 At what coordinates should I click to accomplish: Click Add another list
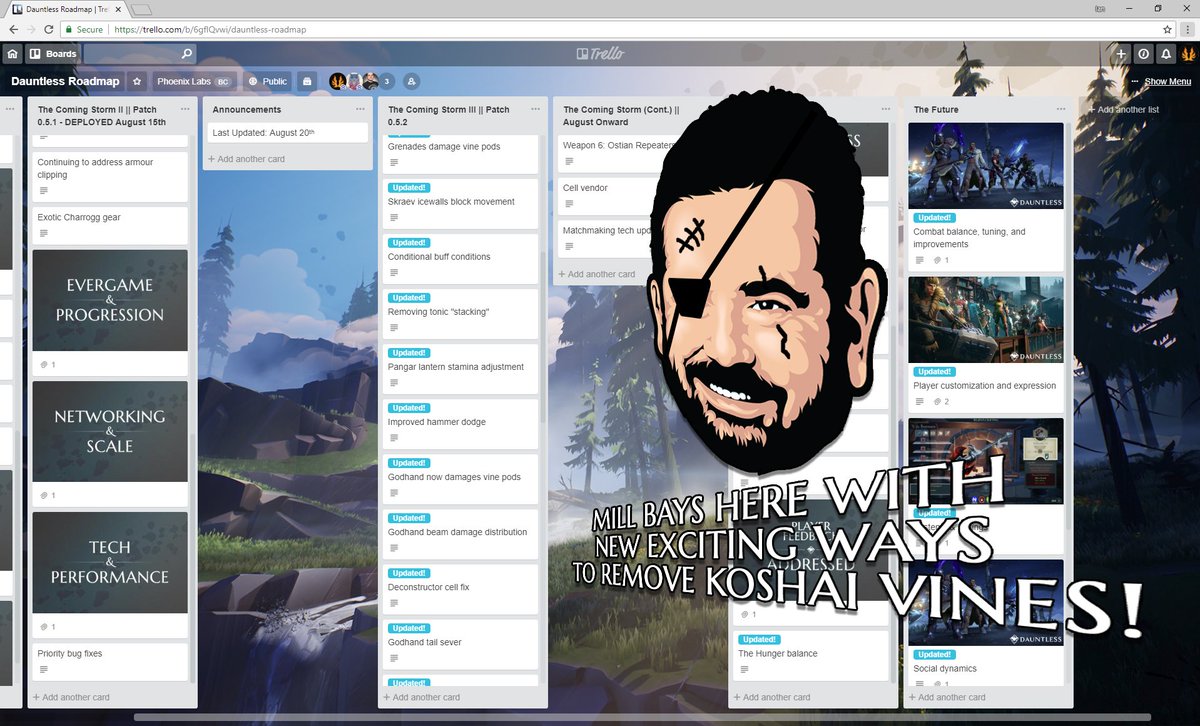point(1123,109)
